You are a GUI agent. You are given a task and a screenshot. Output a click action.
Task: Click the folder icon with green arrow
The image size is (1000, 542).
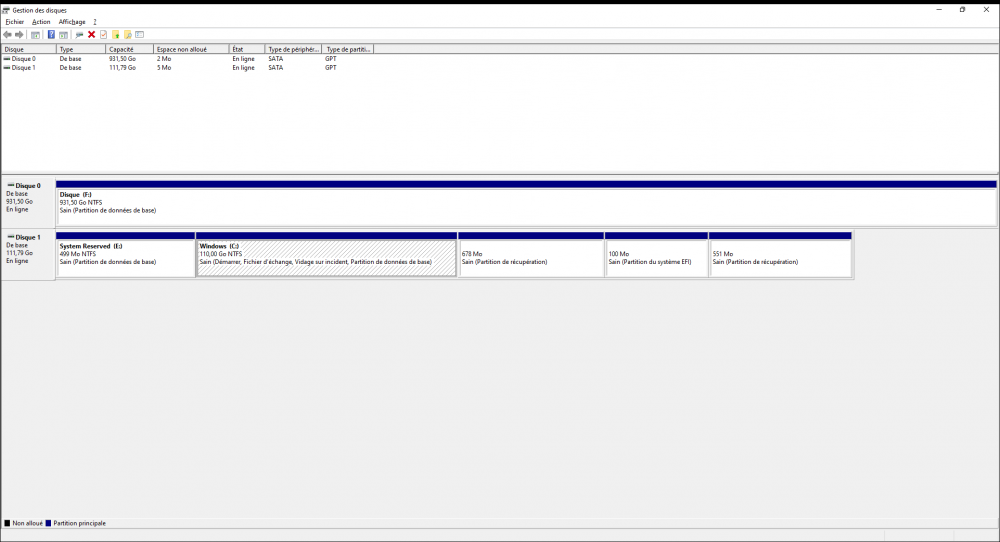(x=116, y=35)
